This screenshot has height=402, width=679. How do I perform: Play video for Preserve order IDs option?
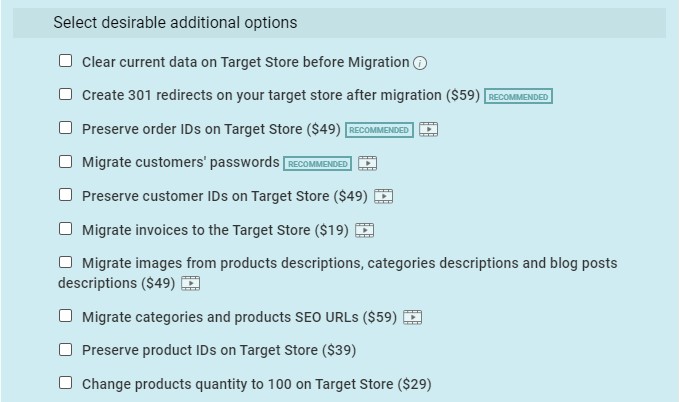(x=428, y=130)
